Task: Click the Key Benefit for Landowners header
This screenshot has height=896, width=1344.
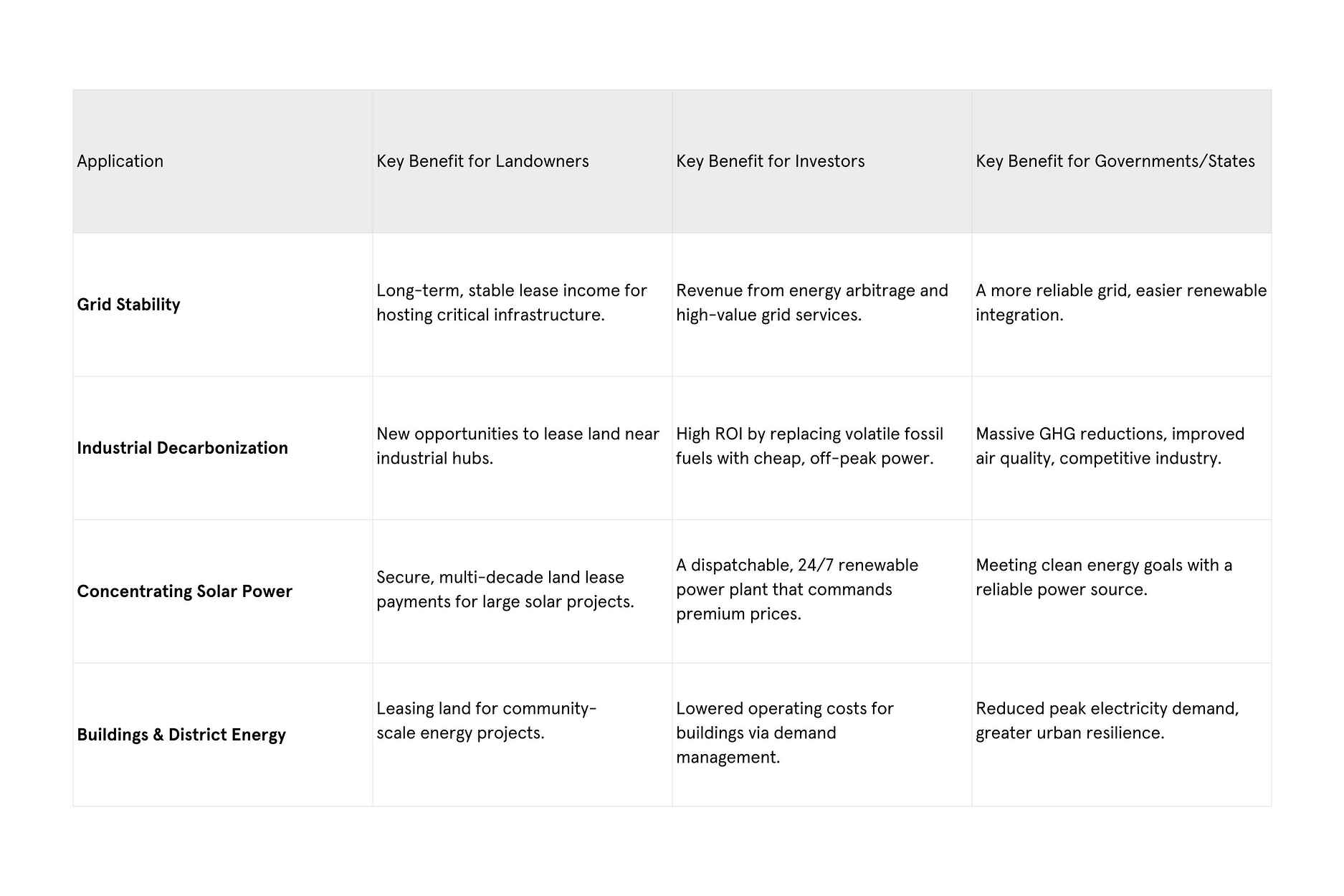Action: (482, 161)
